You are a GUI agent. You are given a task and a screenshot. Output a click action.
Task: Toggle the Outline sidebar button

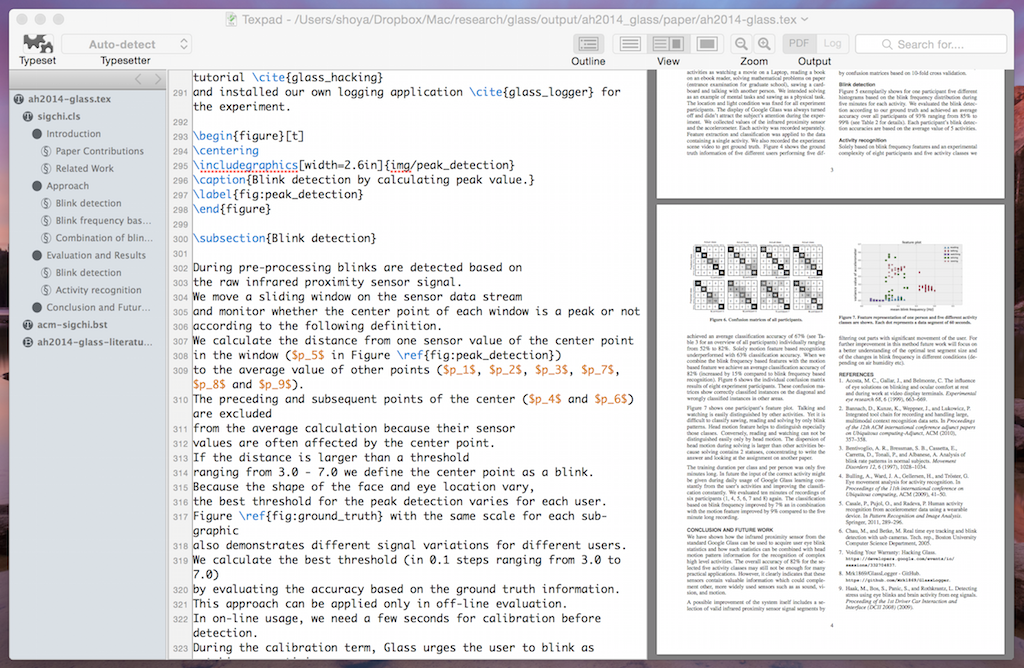coord(588,44)
